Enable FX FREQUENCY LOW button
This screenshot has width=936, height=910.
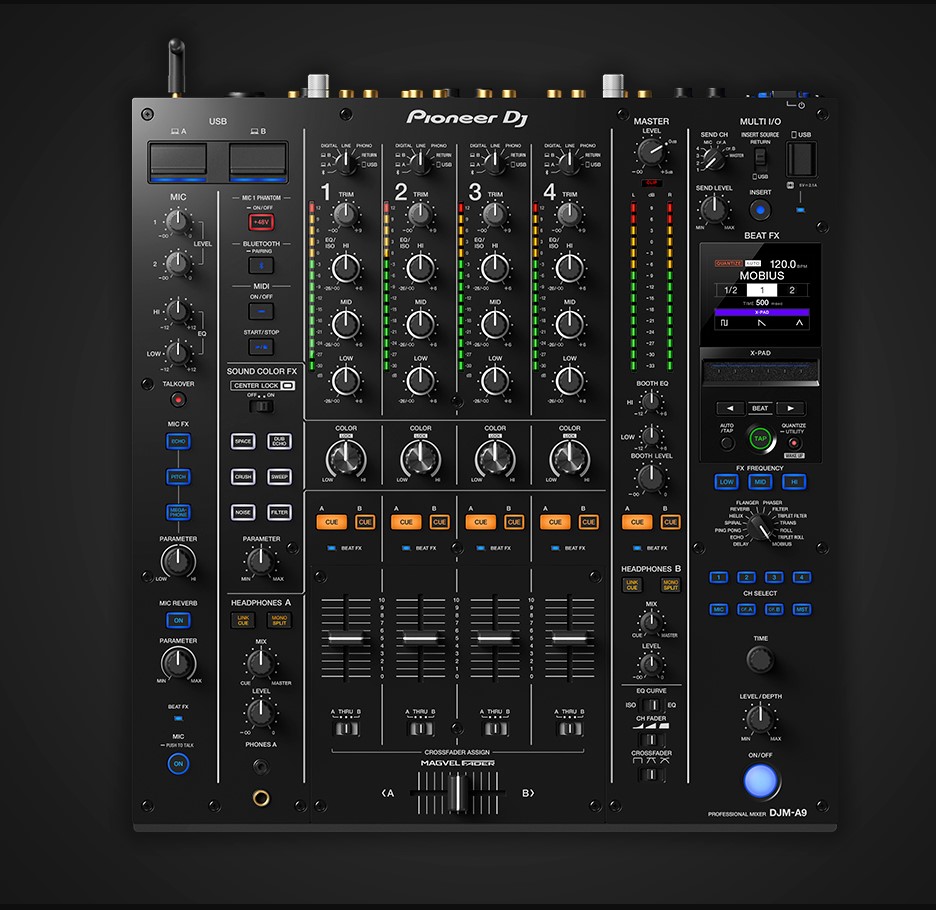tap(726, 482)
